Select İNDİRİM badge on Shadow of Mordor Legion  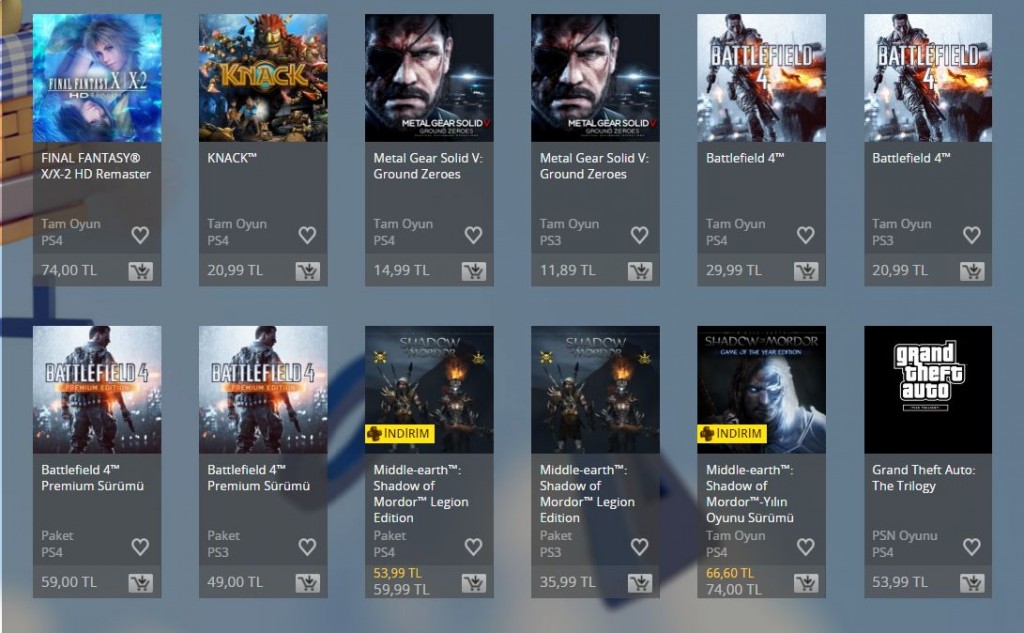[x=400, y=433]
